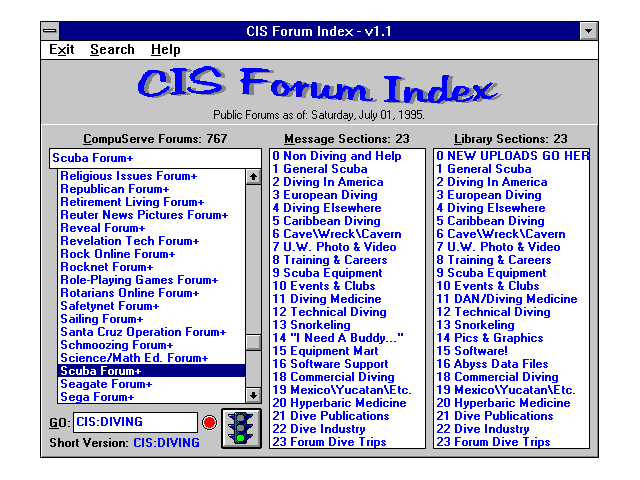Open the Exit menu

(62, 49)
